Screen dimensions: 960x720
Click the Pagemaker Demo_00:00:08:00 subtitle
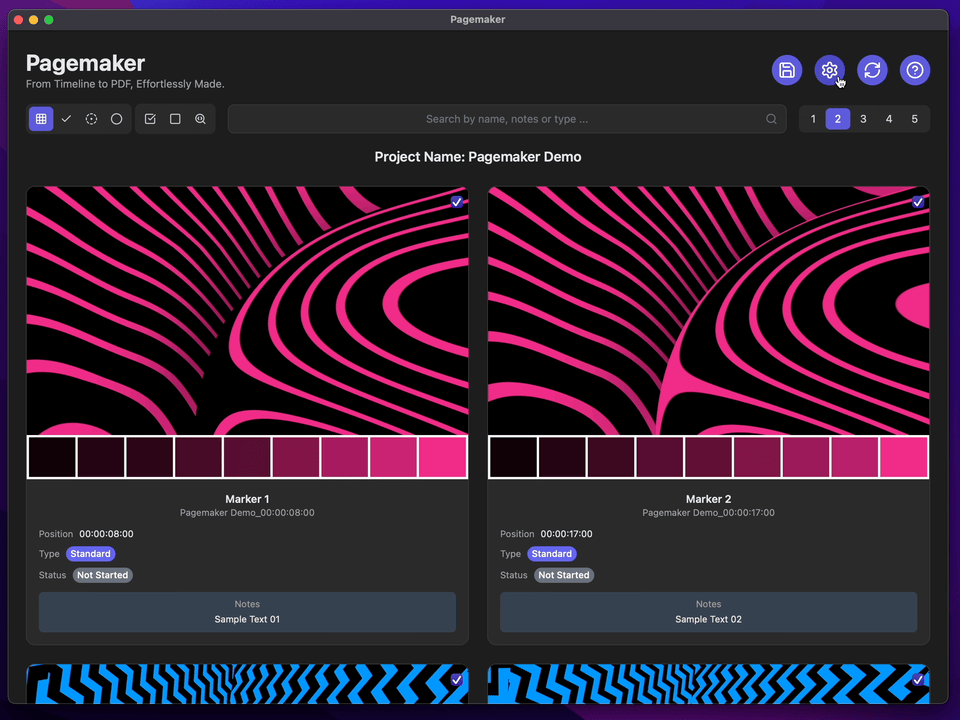(x=247, y=512)
